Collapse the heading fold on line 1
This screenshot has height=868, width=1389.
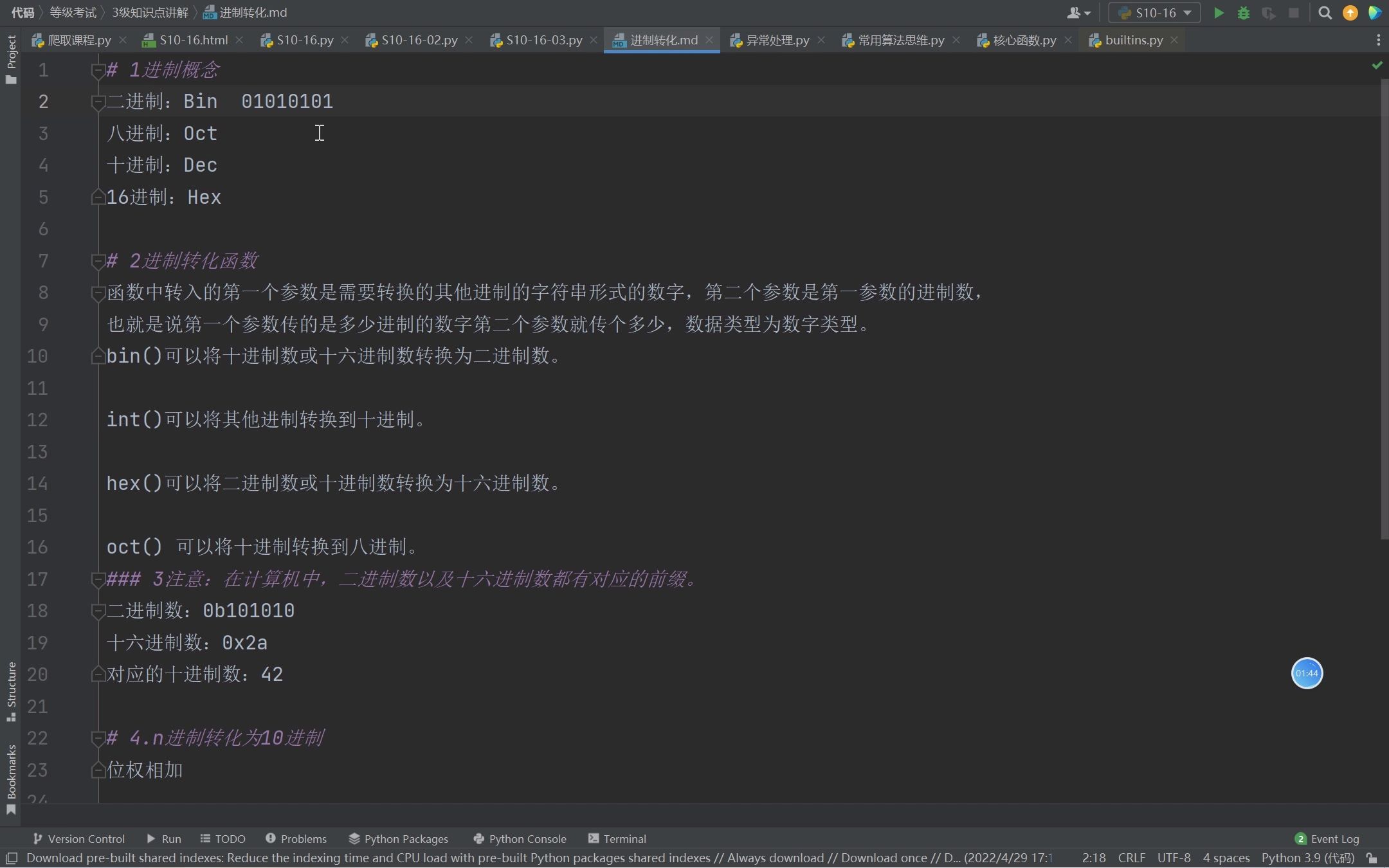(x=98, y=70)
